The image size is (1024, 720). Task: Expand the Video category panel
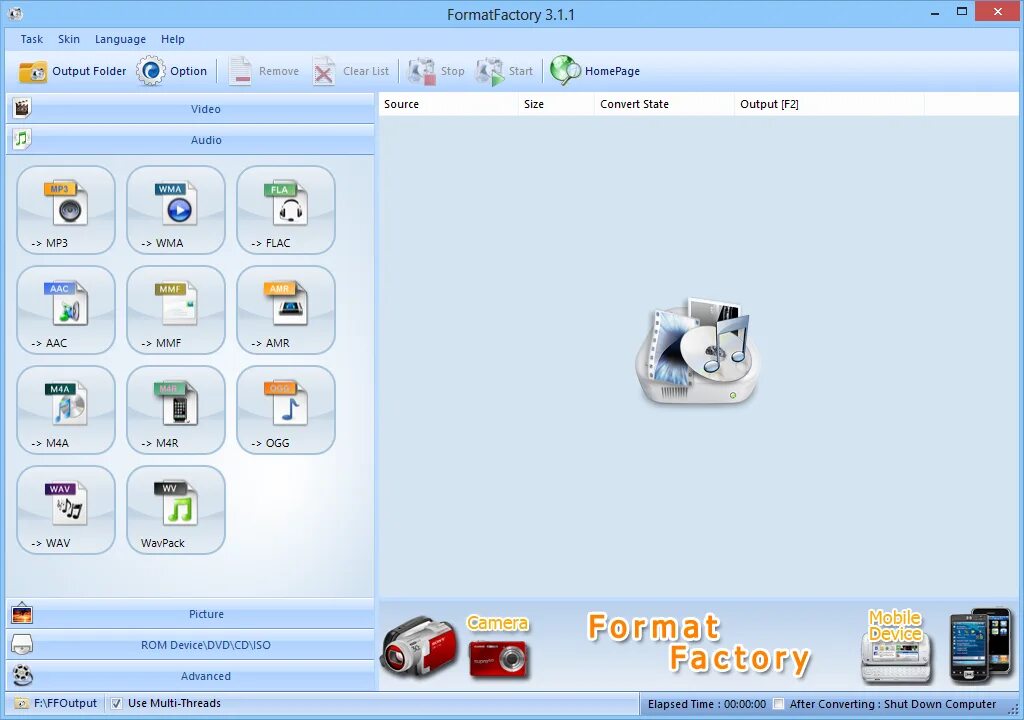[190, 108]
